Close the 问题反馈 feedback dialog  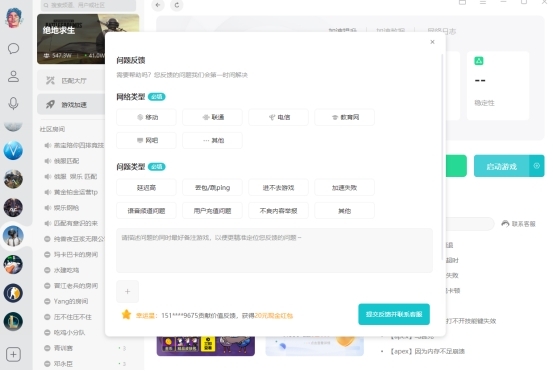[x=432, y=42]
